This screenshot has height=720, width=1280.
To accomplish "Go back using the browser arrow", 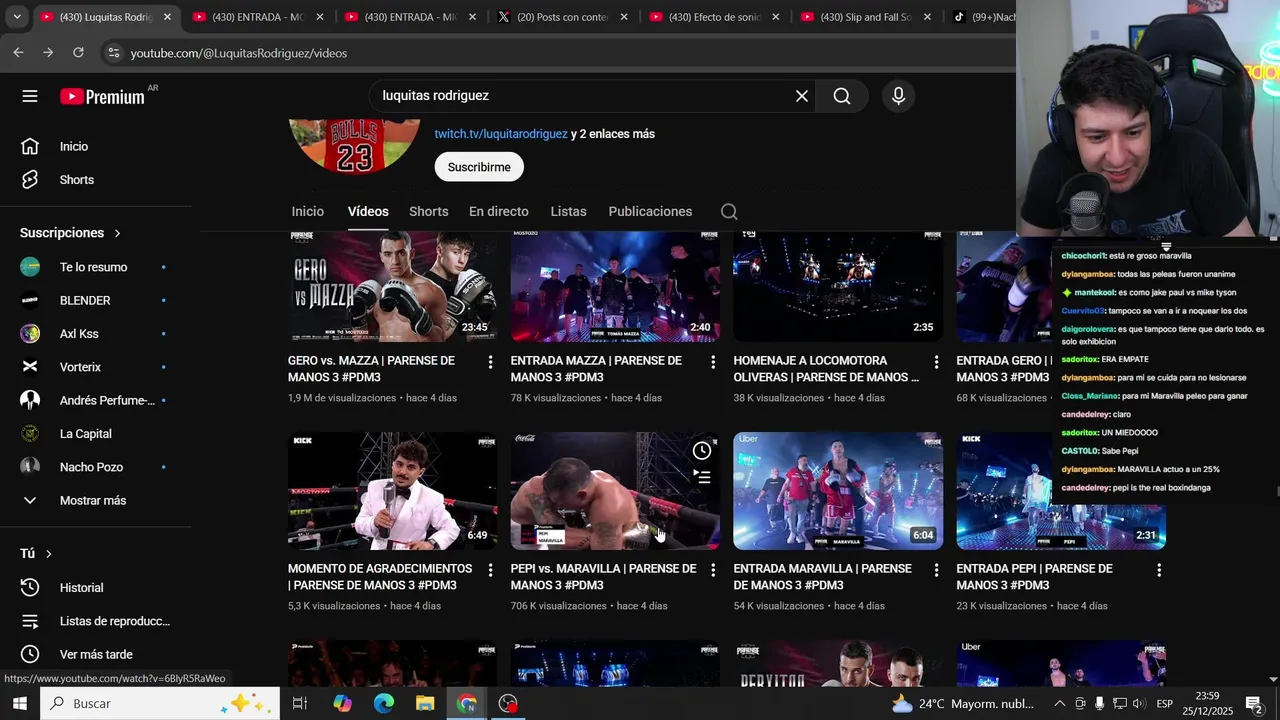I will point(18,53).
